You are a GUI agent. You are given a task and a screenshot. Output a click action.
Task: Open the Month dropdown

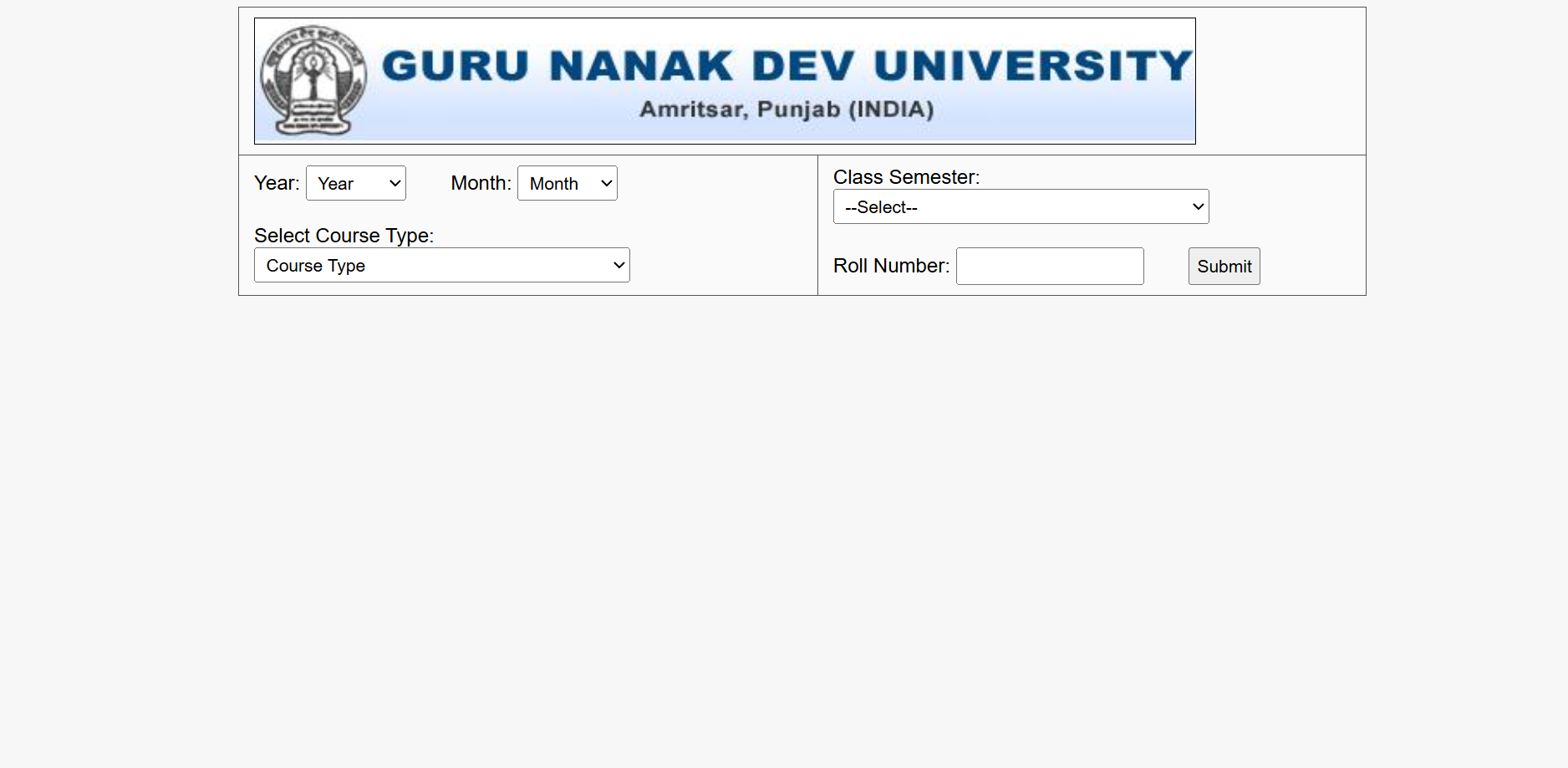click(567, 183)
